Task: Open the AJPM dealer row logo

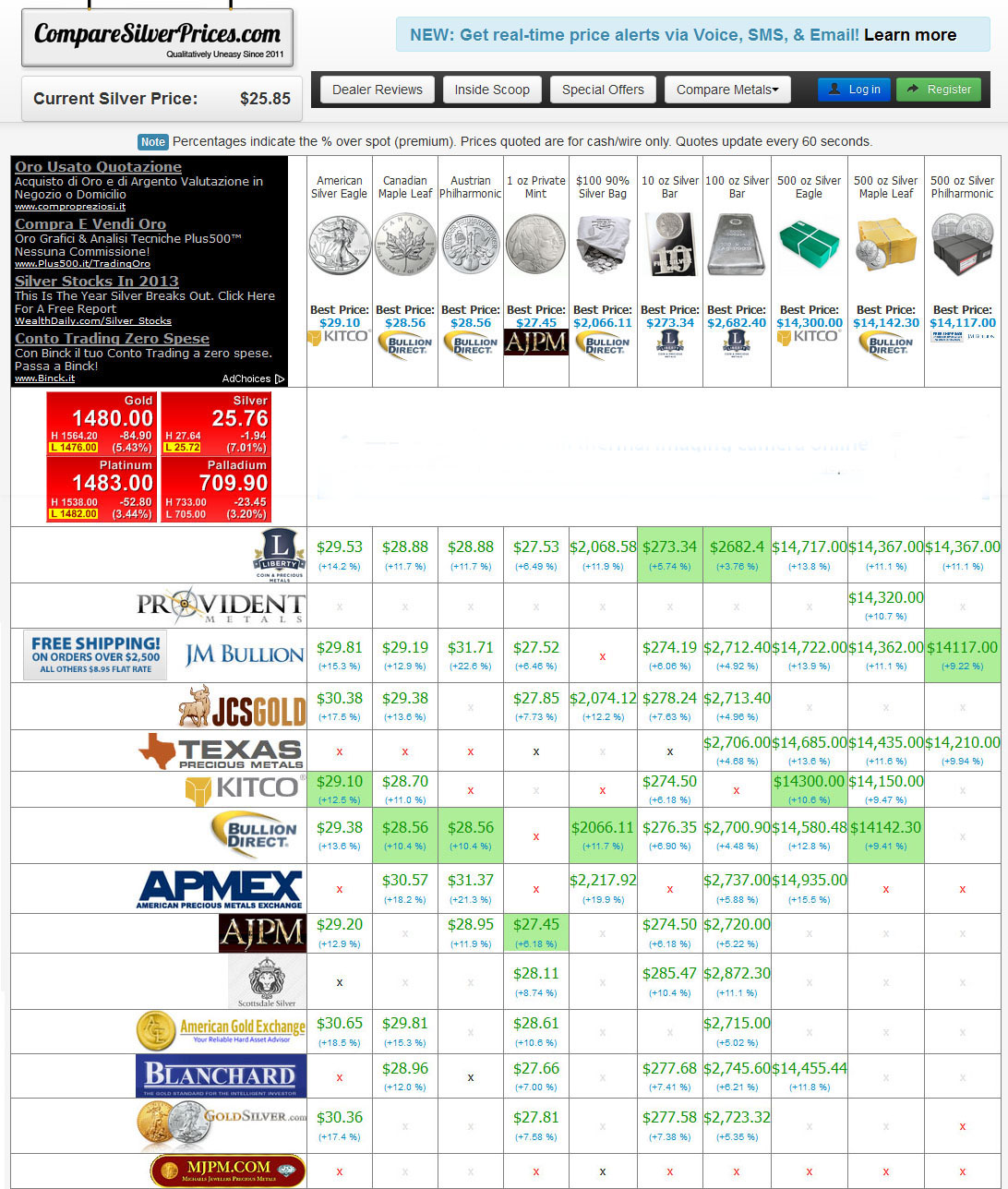Action: point(262,933)
